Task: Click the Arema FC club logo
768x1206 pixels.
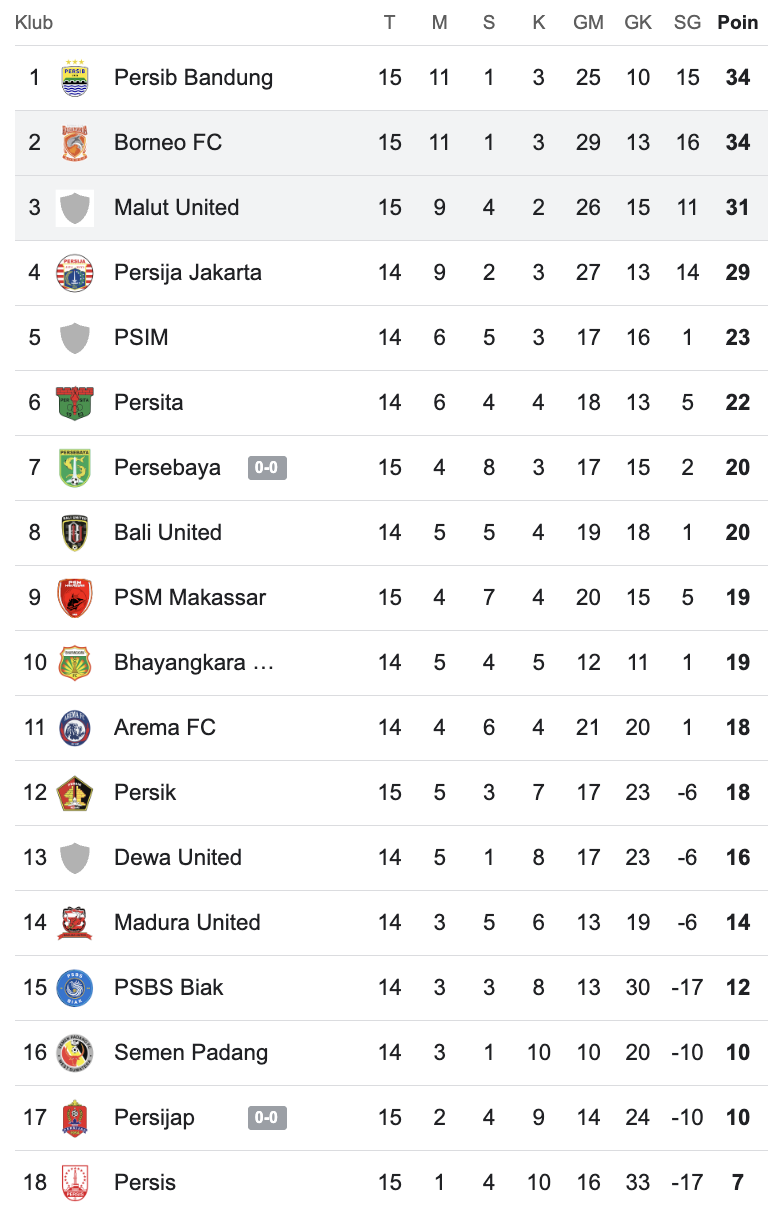Action: (75, 728)
